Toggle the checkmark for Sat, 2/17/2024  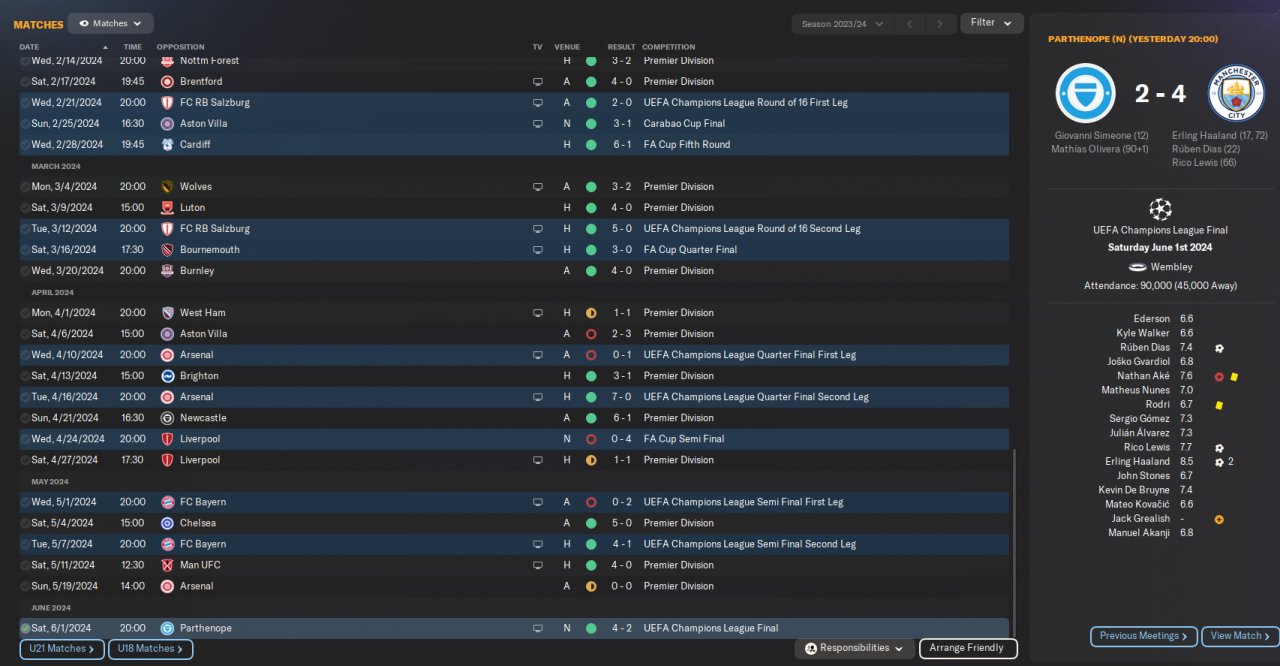pyautogui.click(x=25, y=81)
